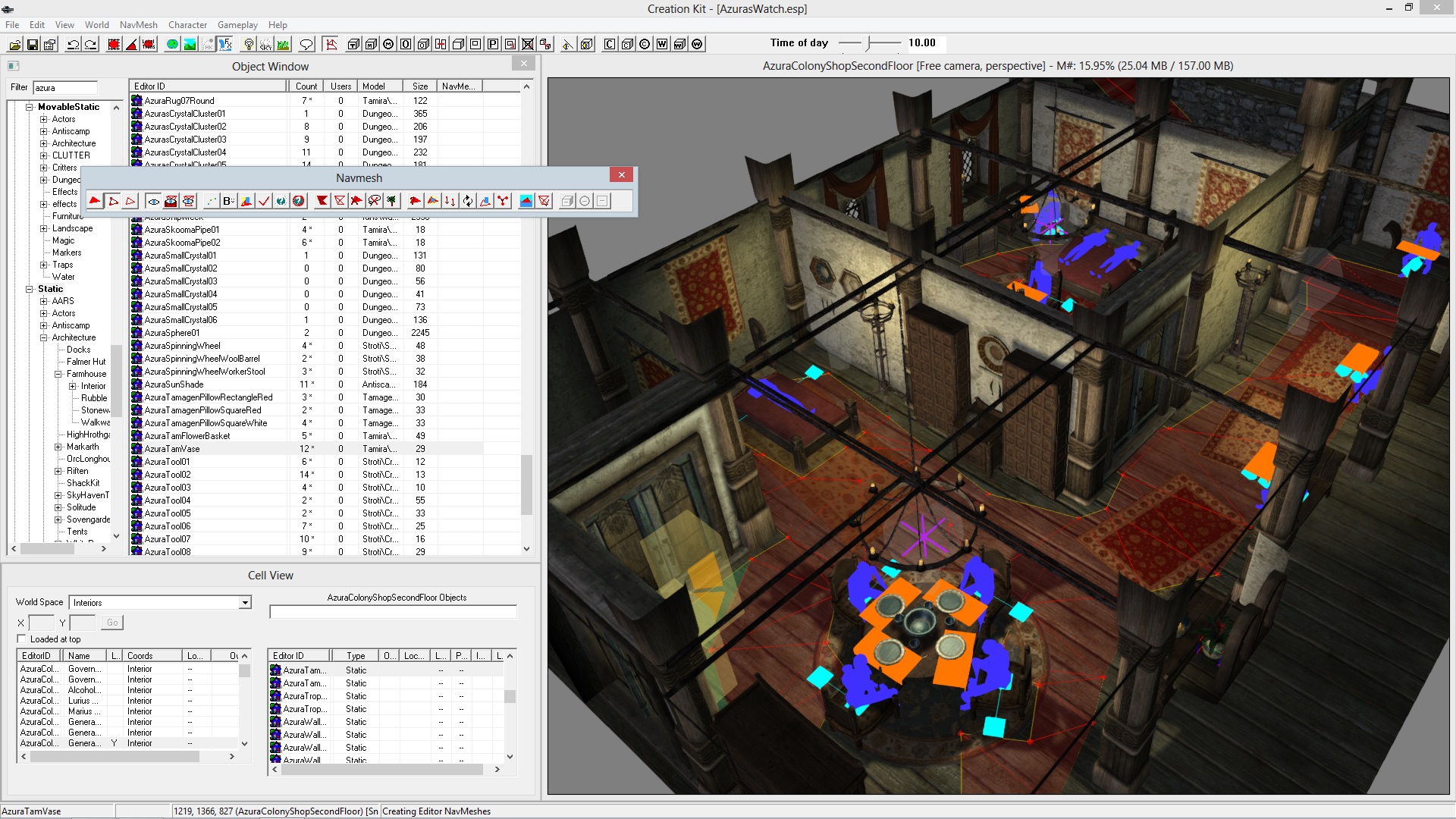Select the AzuraSpinningWheel row
This screenshot has width=1456, height=819.
(x=306, y=346)
